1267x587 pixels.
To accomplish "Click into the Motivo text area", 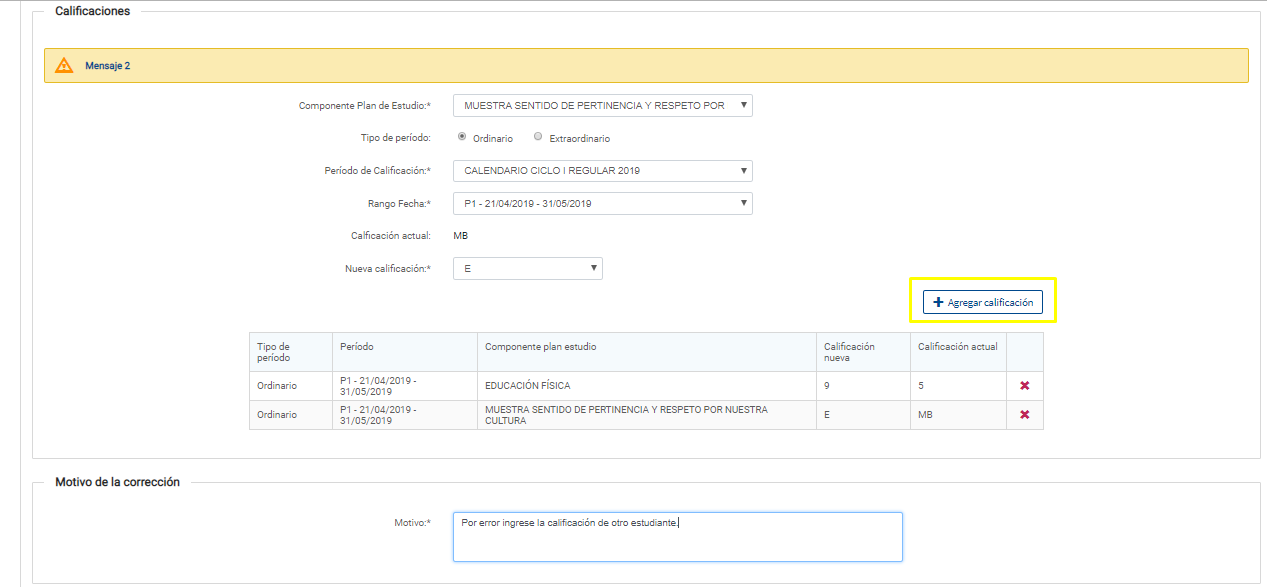I will (x=677, y=537).
